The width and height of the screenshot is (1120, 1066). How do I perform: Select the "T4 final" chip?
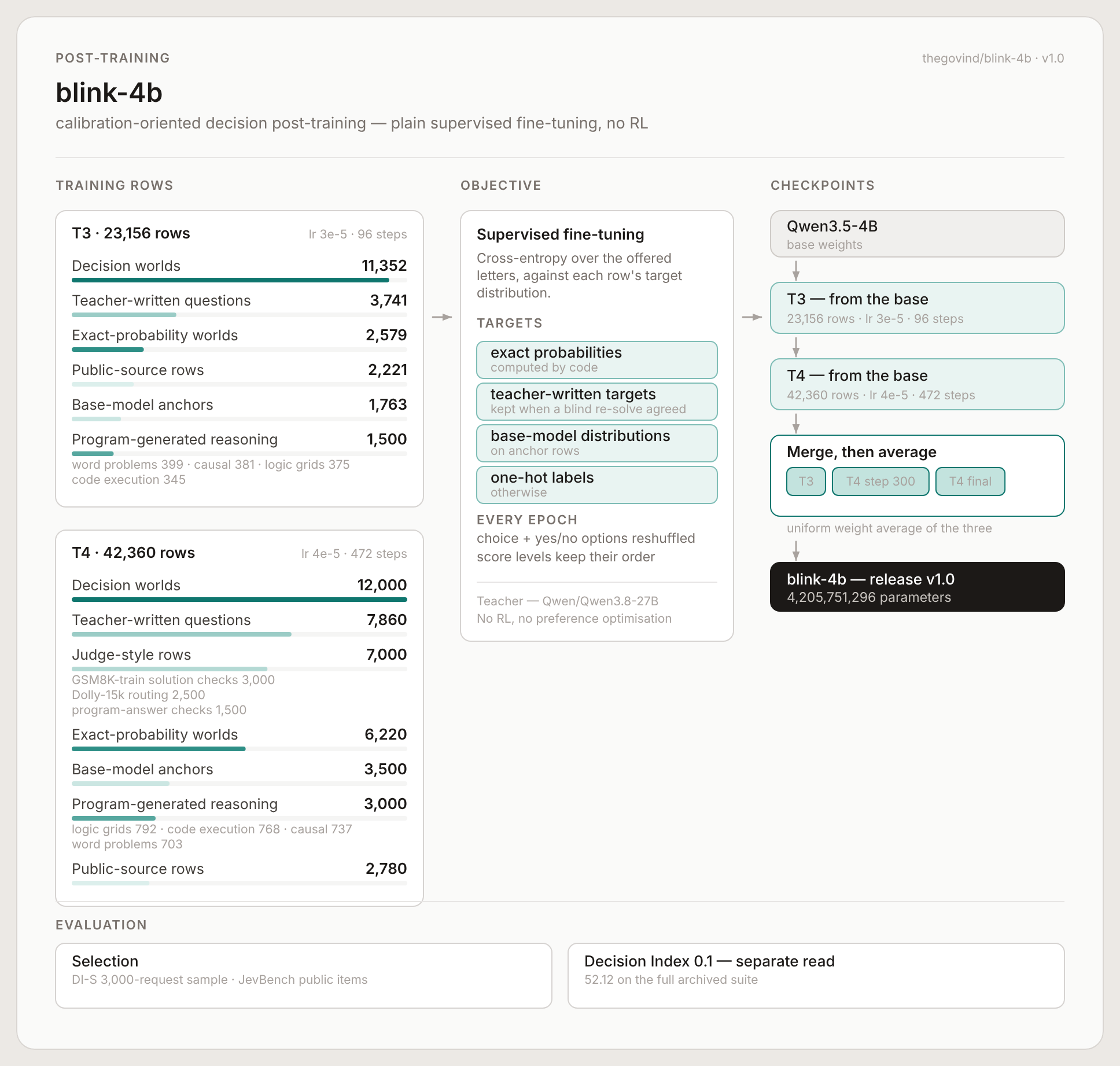click(x=970, y=481)
